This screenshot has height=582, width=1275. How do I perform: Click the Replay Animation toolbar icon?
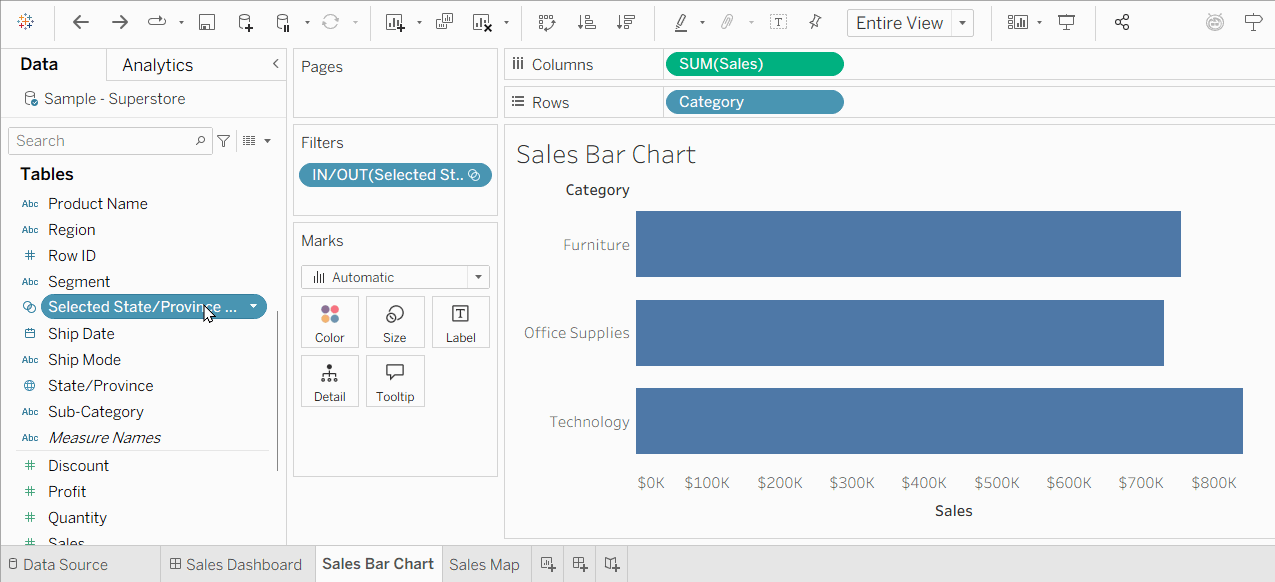pos(157,22)
